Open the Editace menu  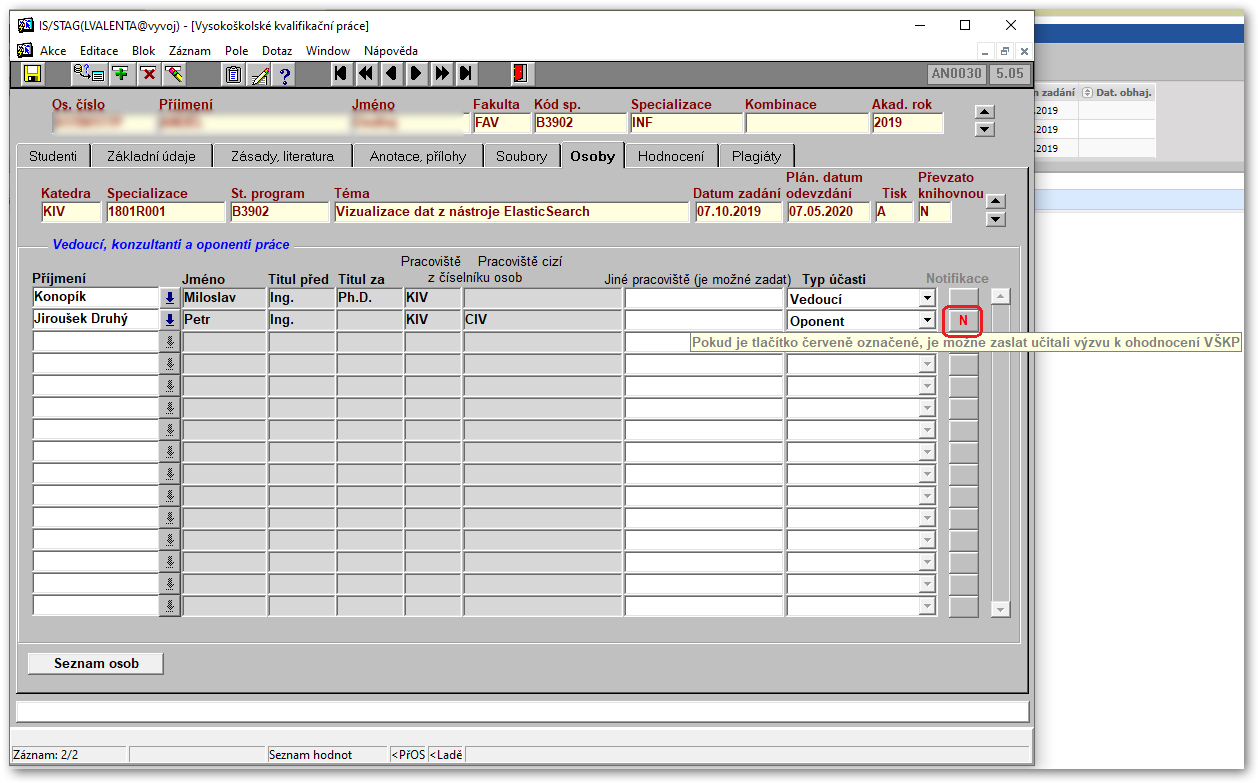[x=99, y=51]
